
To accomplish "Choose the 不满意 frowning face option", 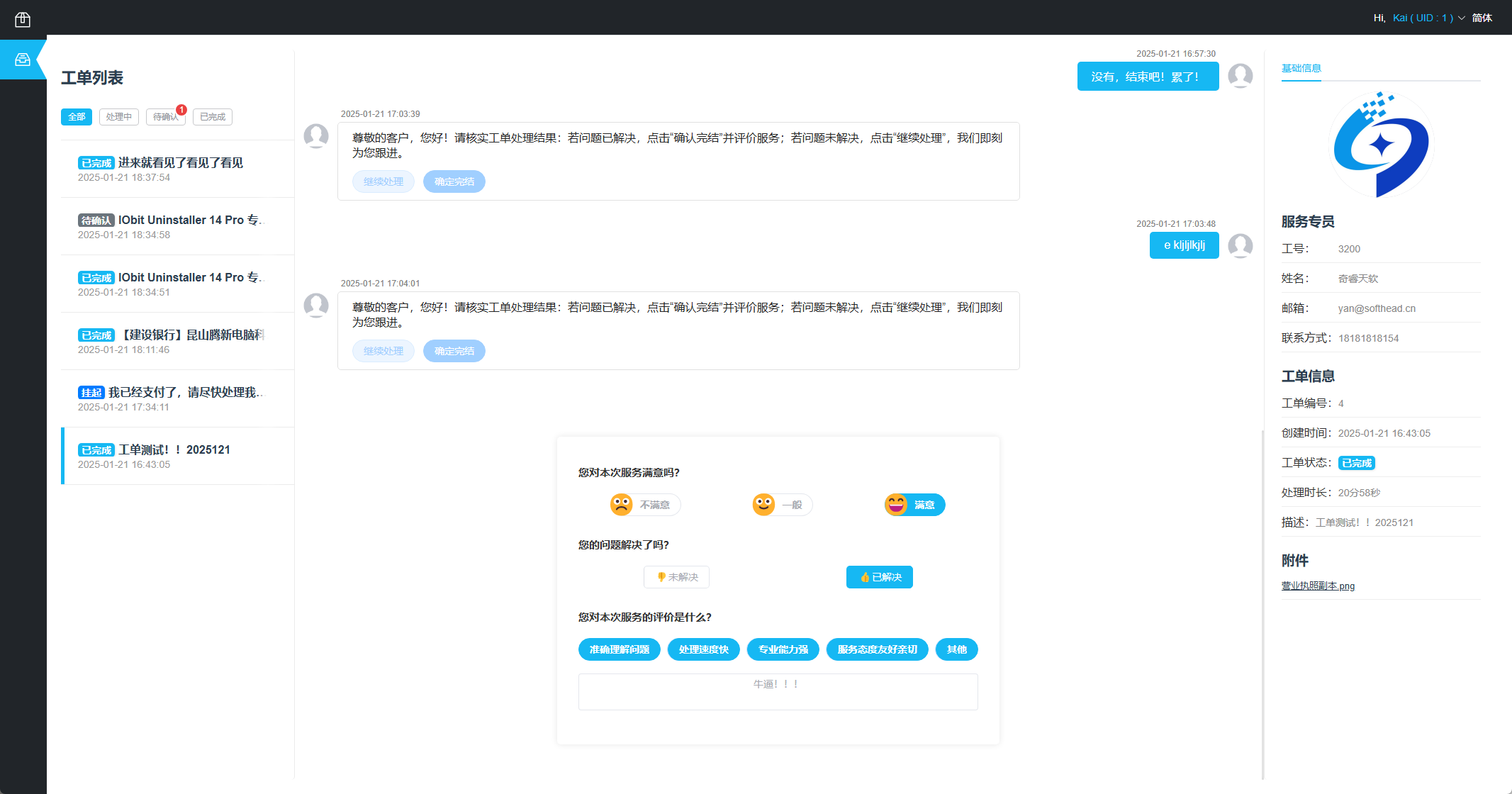I will tap(644, 504).
